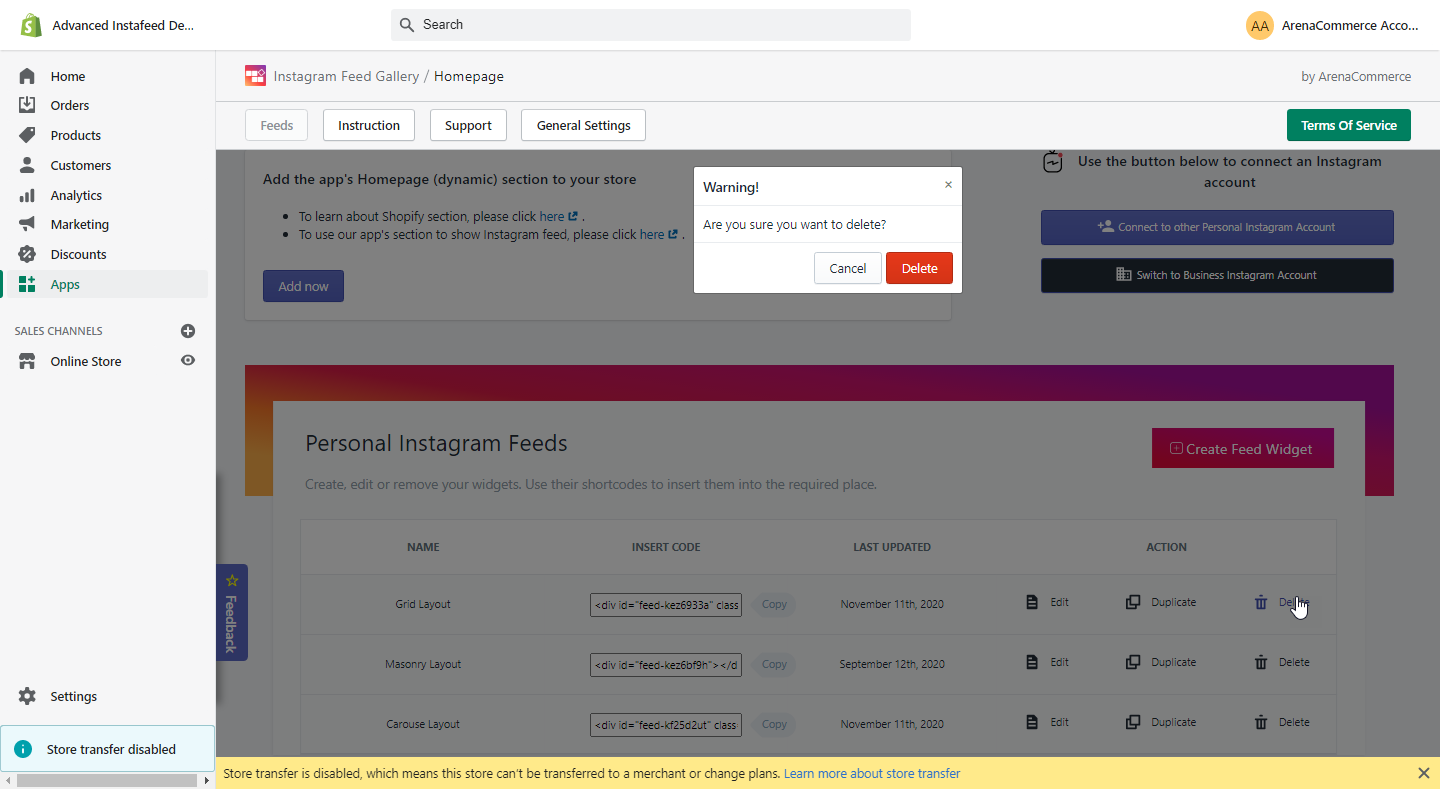Viewport: 1440px width, 789px height.
Task: Close the Warning dialog with X
Action: click(x=948, y=185)
